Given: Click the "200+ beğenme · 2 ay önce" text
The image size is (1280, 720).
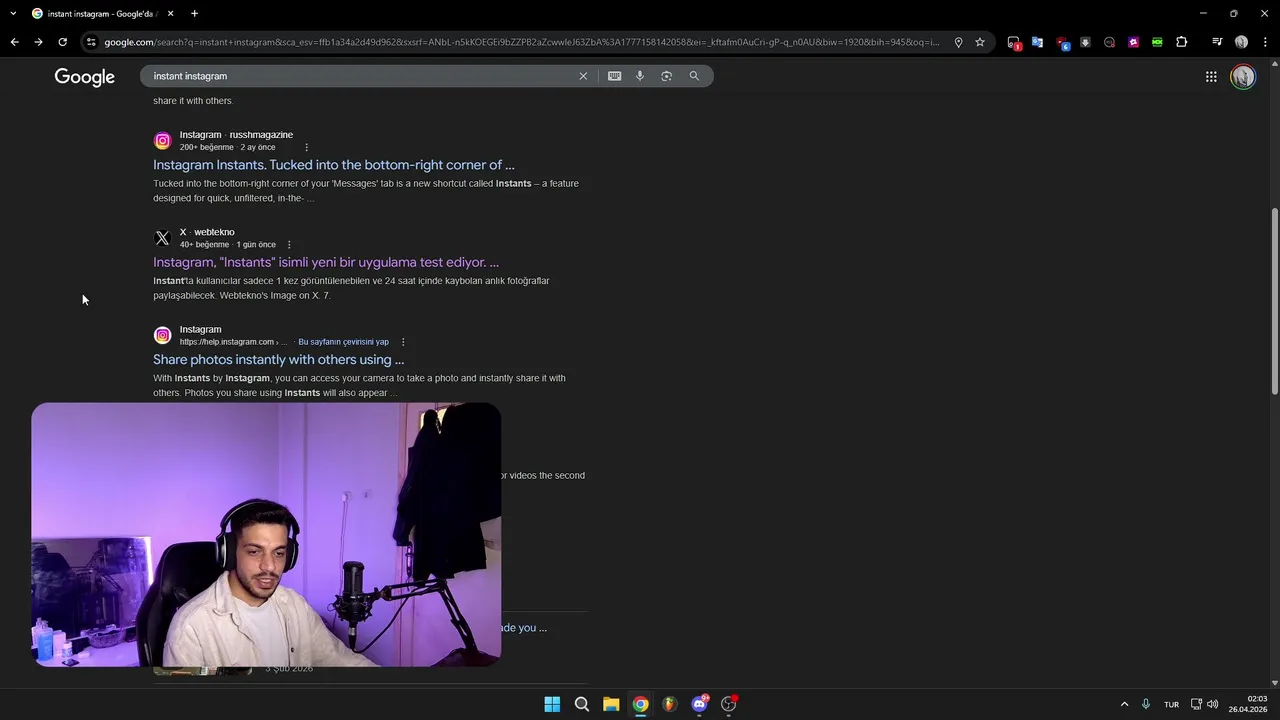Looking at the screenshot, I should (227, 147).
